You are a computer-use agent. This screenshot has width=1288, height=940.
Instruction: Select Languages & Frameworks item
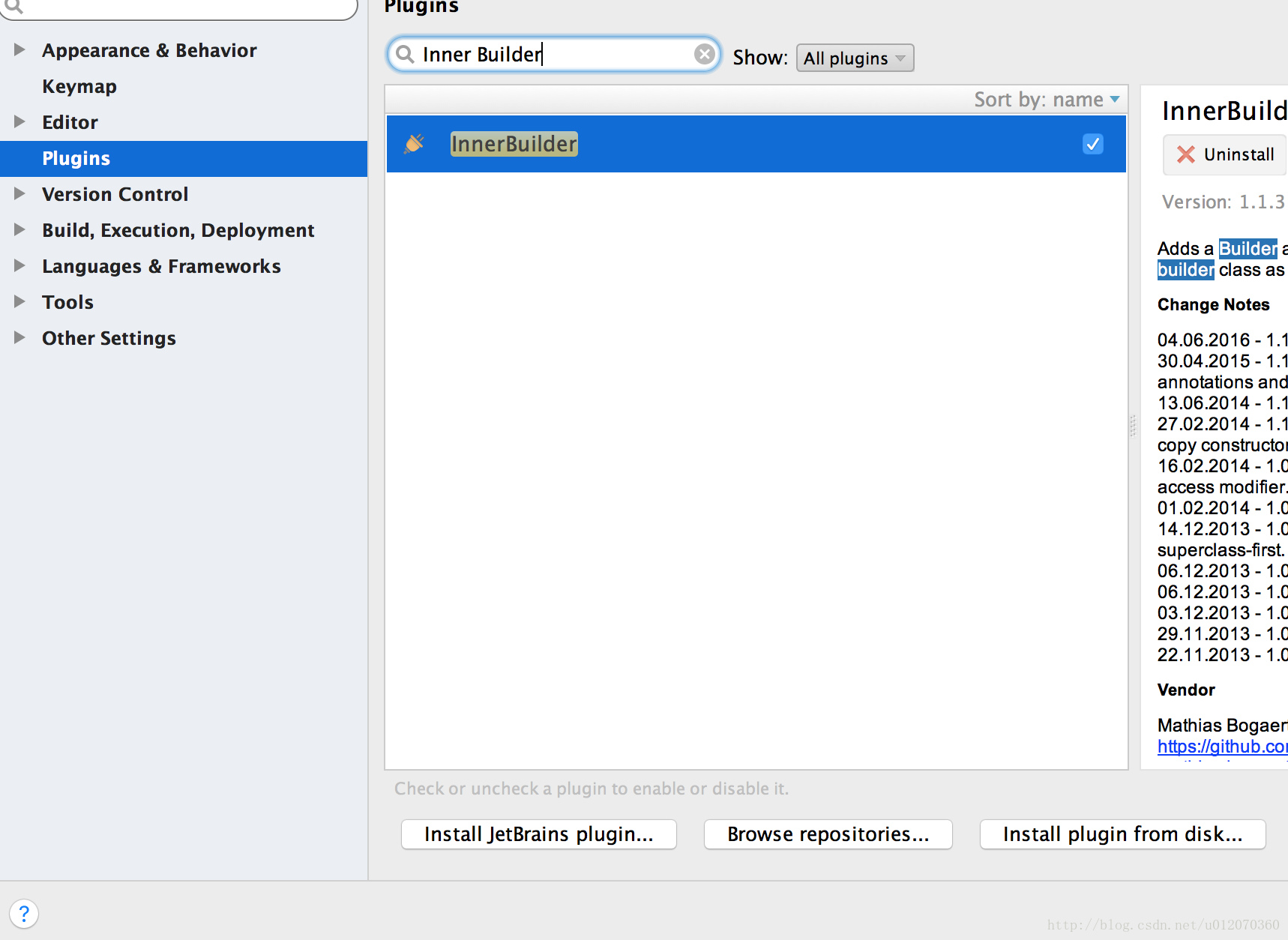[161, 266]
